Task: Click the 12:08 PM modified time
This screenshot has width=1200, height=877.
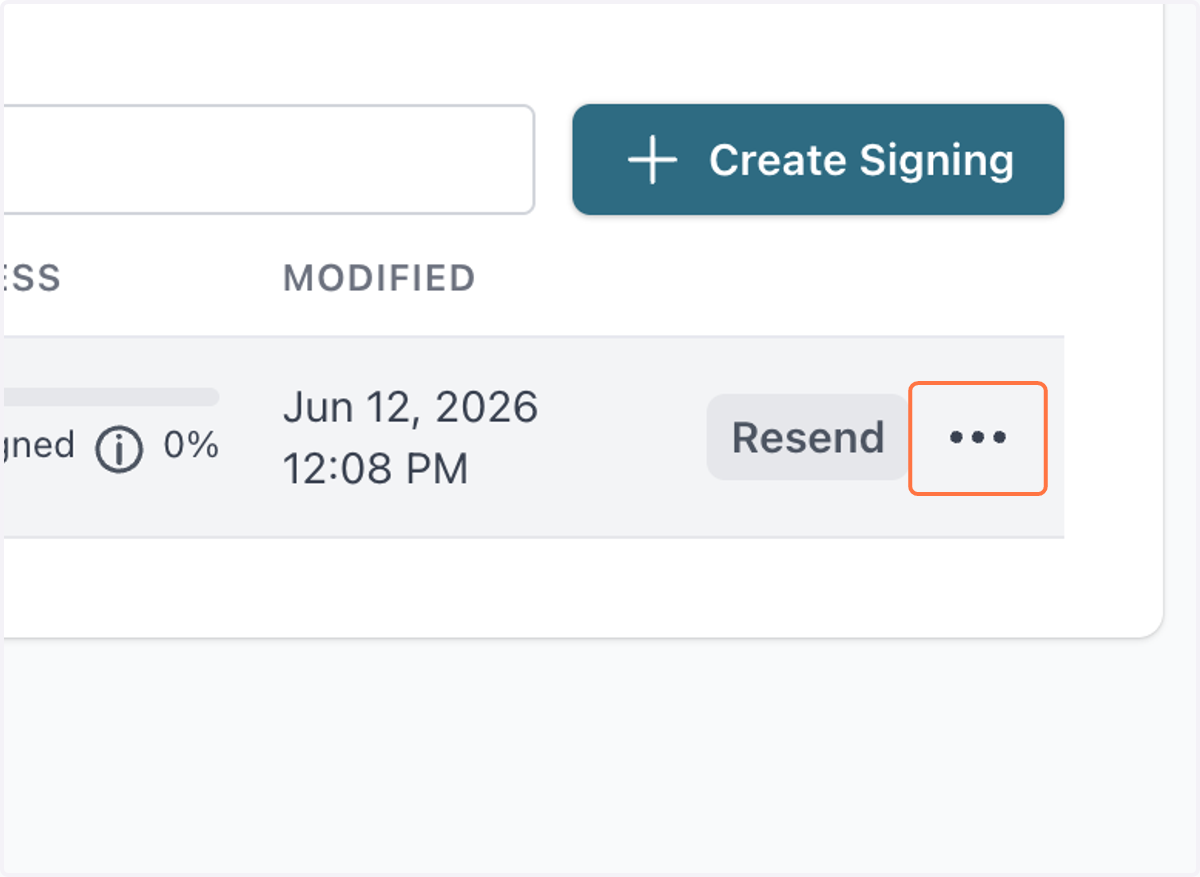Action: (376, 469)
